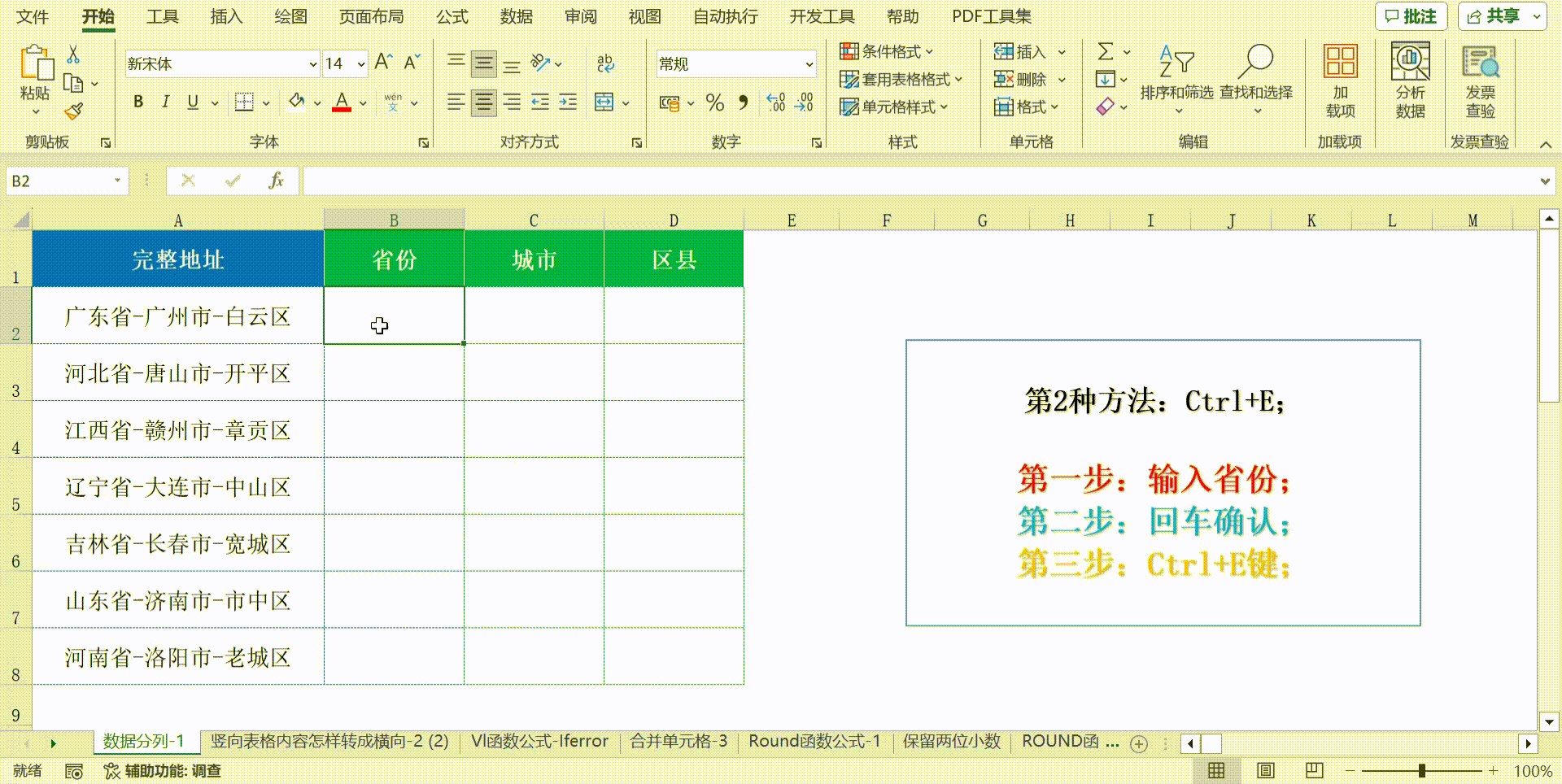The width and height of the screenshot is (1562, 784).
Task: Click the formula bar input field
Action: tap(919, 181)
